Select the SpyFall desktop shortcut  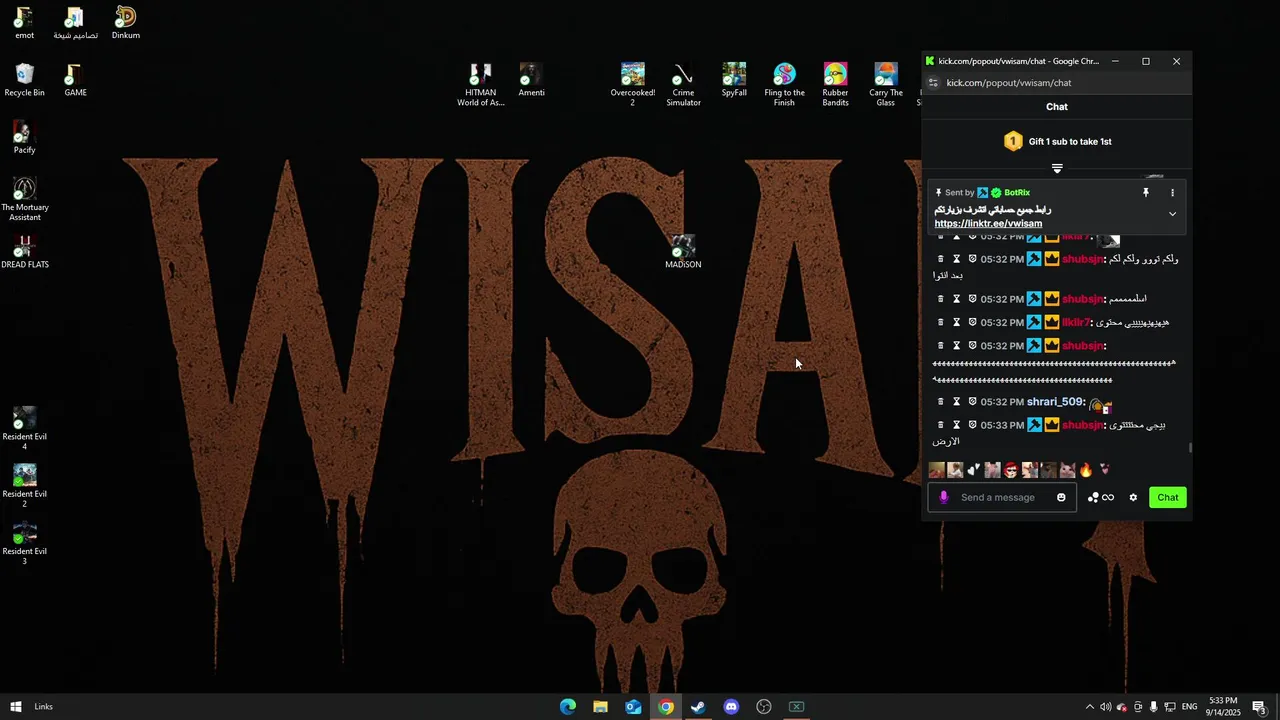(734, 80)
